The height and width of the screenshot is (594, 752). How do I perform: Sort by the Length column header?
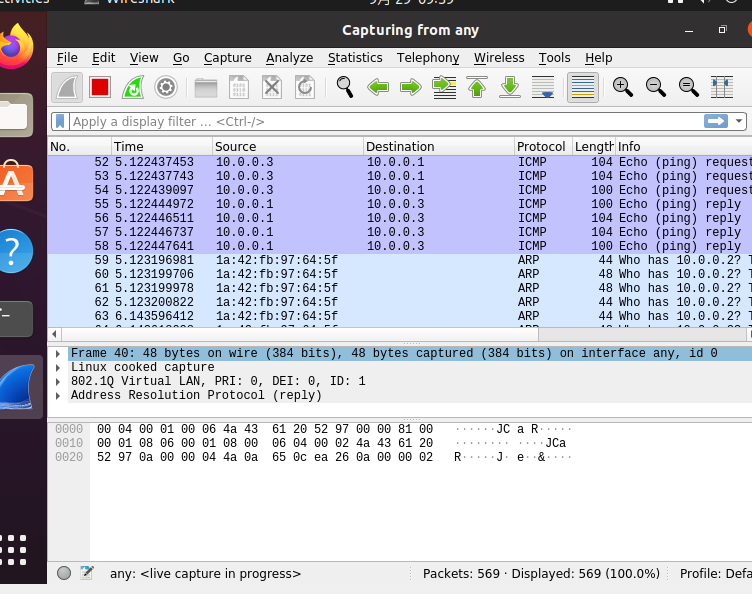pyautogui.click(x=594, y=147)
